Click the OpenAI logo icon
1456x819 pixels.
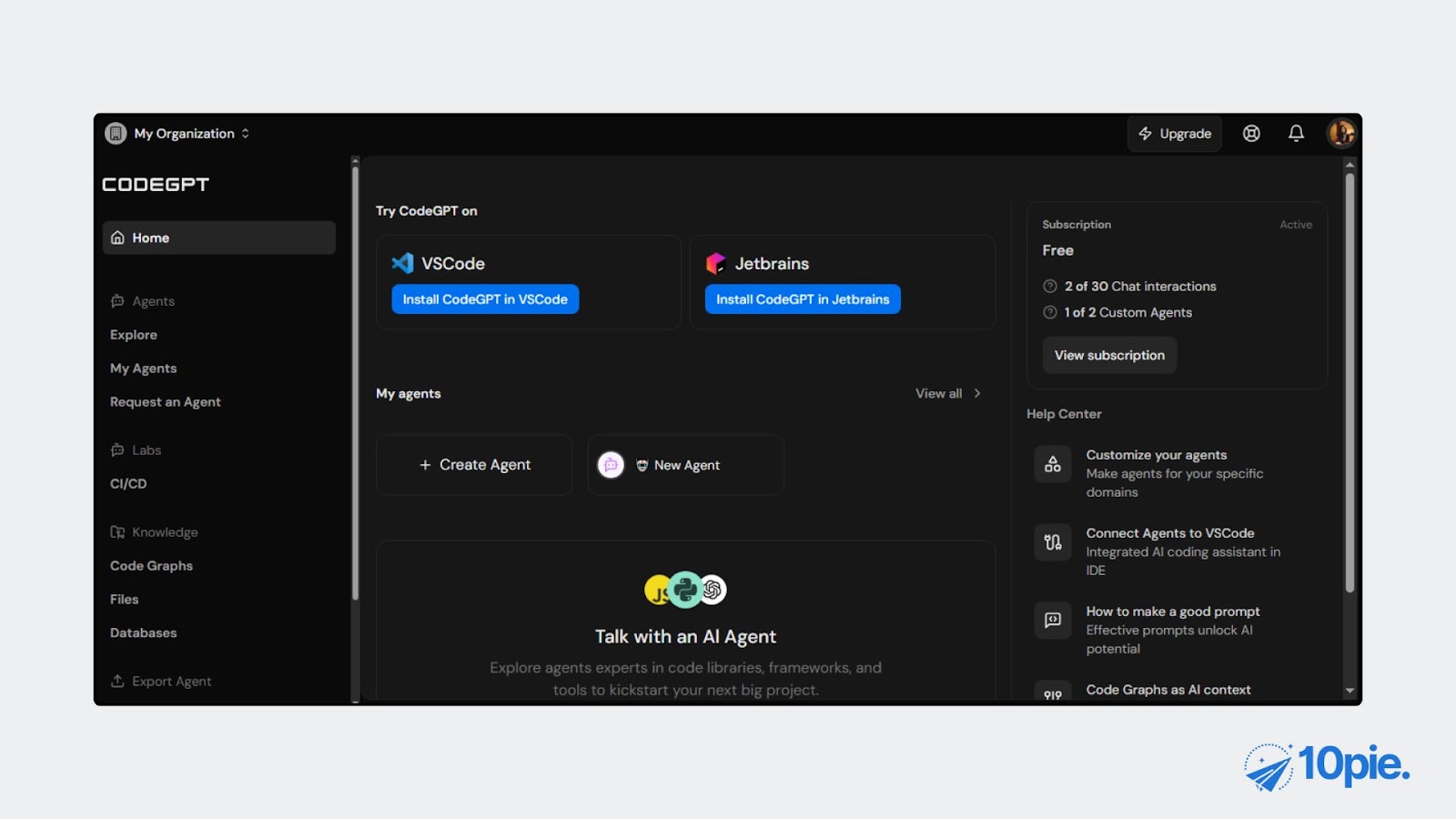(713, 591)
